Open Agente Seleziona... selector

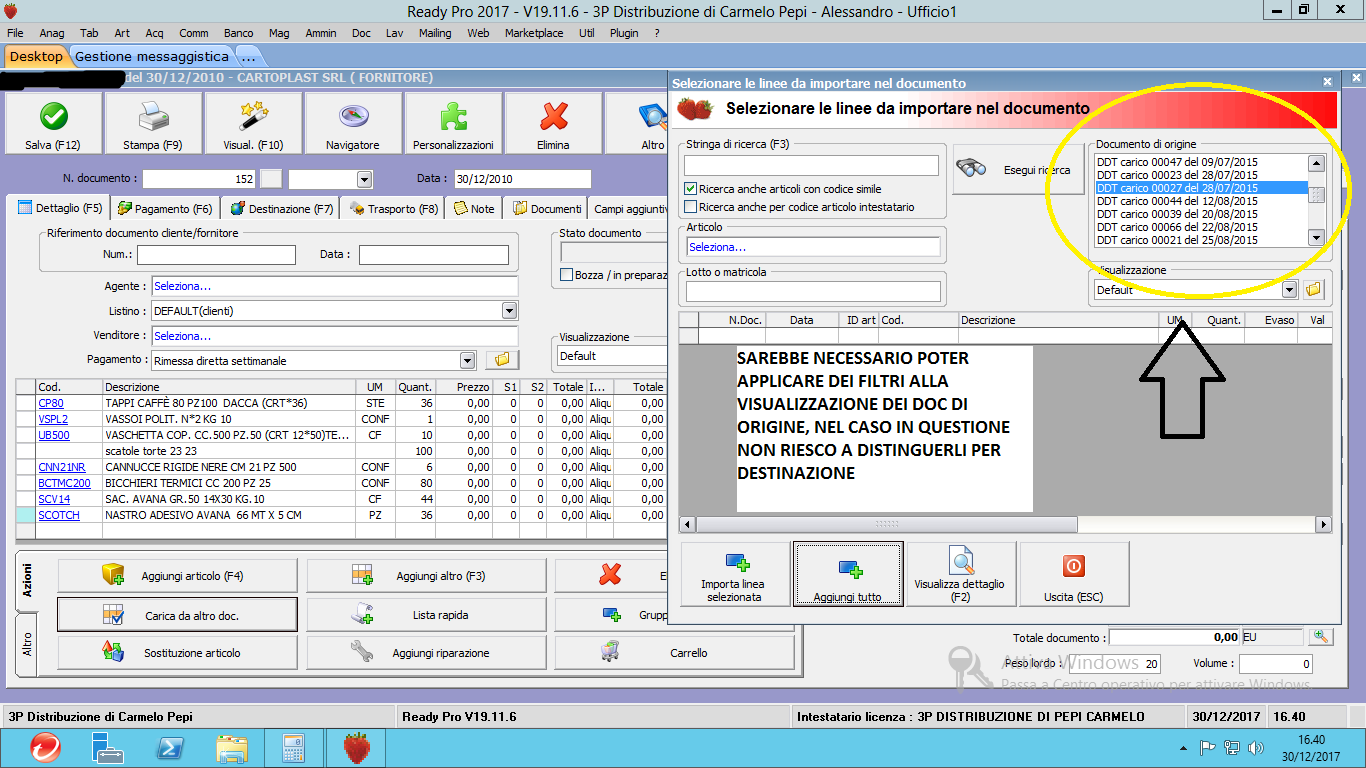334,286
